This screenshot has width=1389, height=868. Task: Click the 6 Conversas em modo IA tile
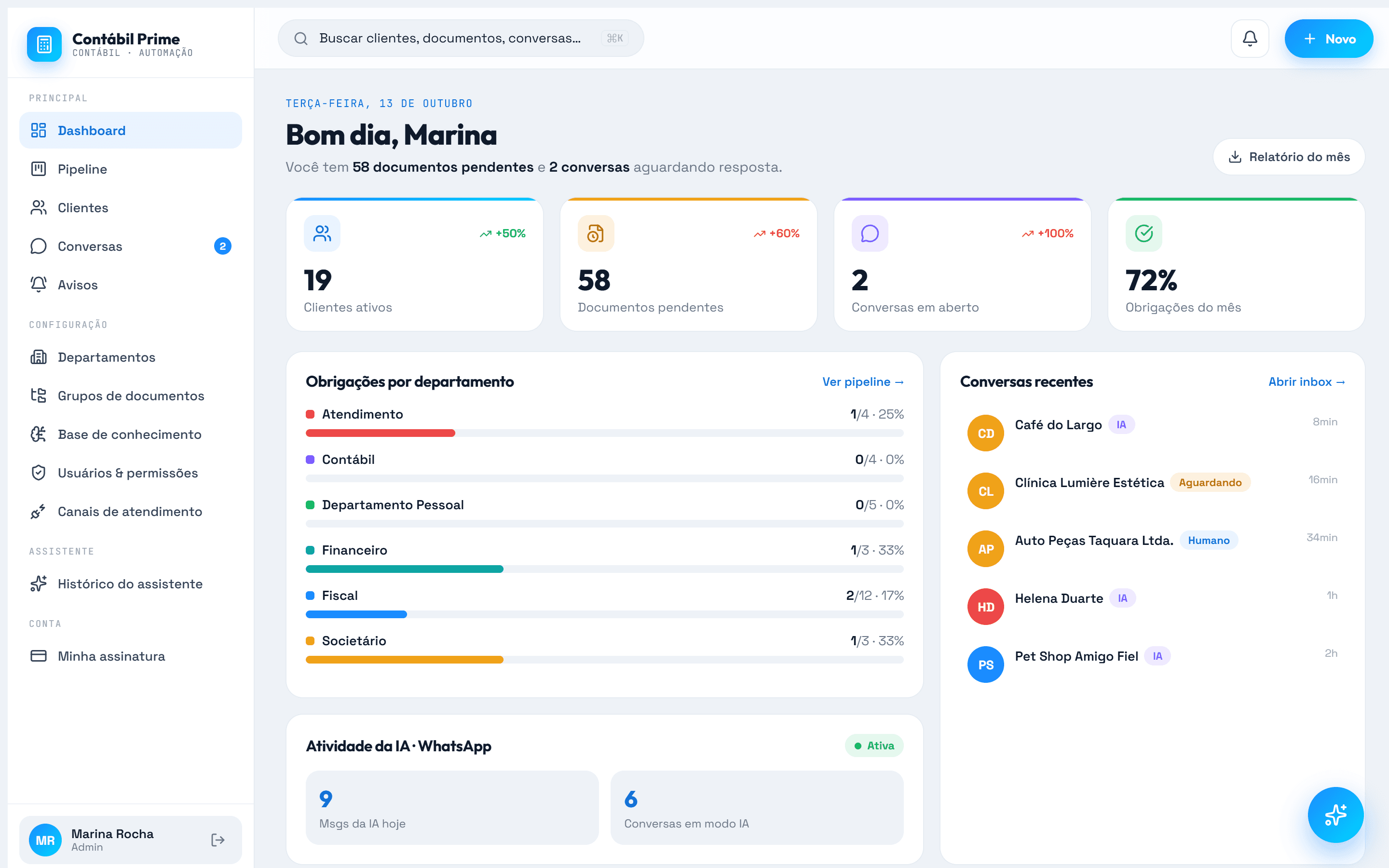coord(757,807)
